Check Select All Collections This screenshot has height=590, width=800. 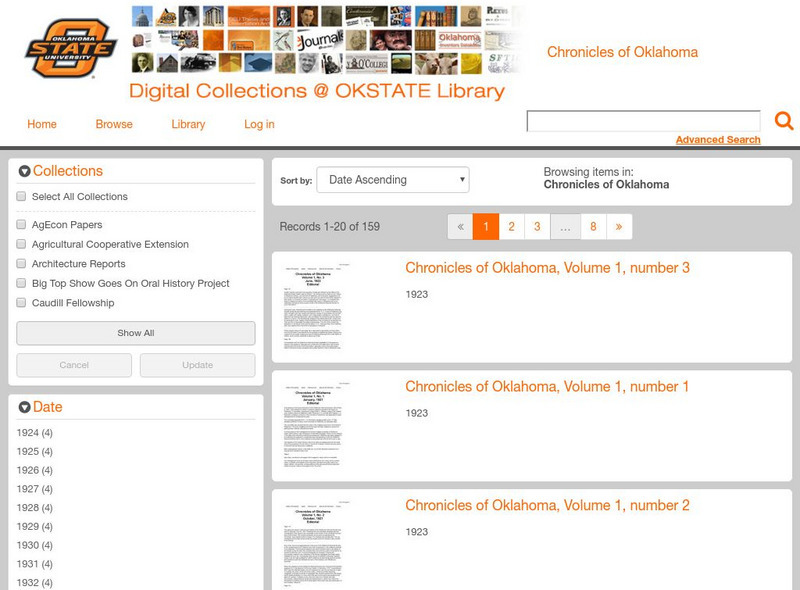click(x=21, y=196)
